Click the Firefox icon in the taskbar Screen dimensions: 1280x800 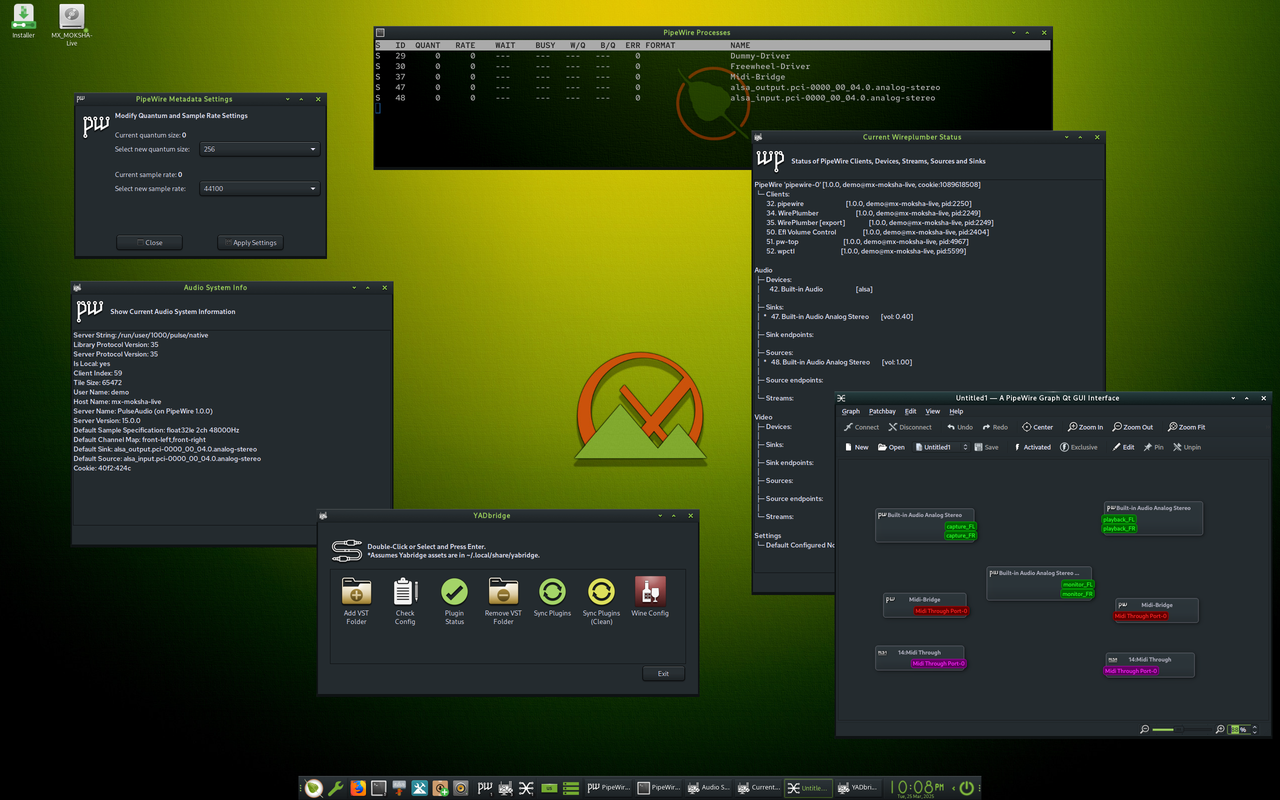click(x=358, y=788)
